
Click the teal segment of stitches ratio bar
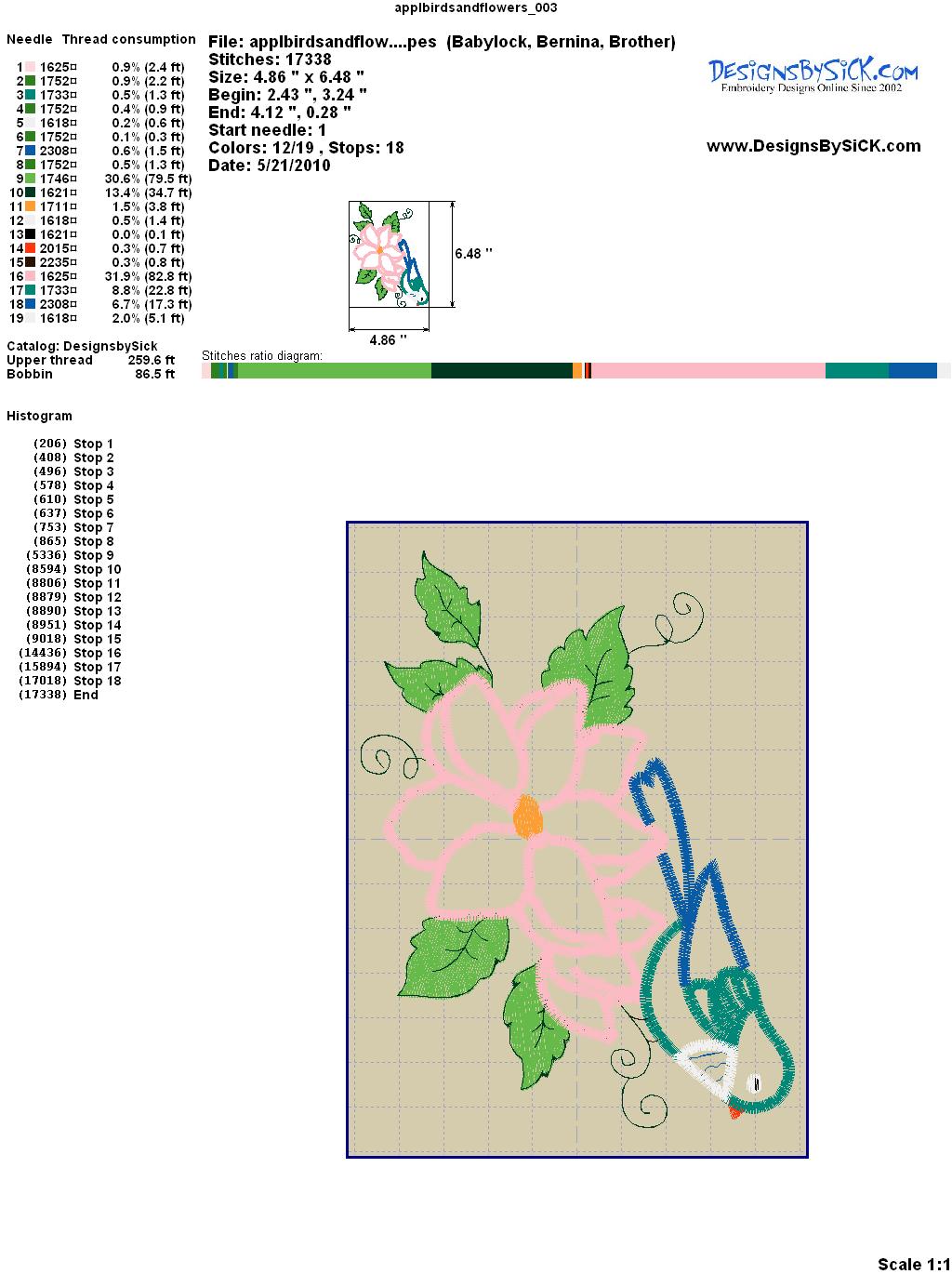[x=856, y=371]
